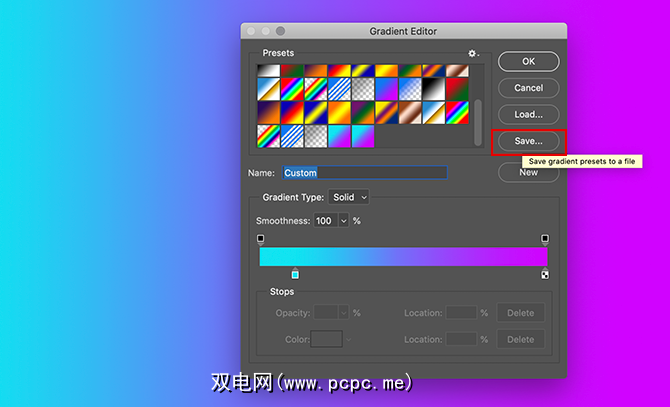Screen dimensions: 670x407
Task: Open the Gradient Type dropdown showing Solid
Action: [350, 198]
